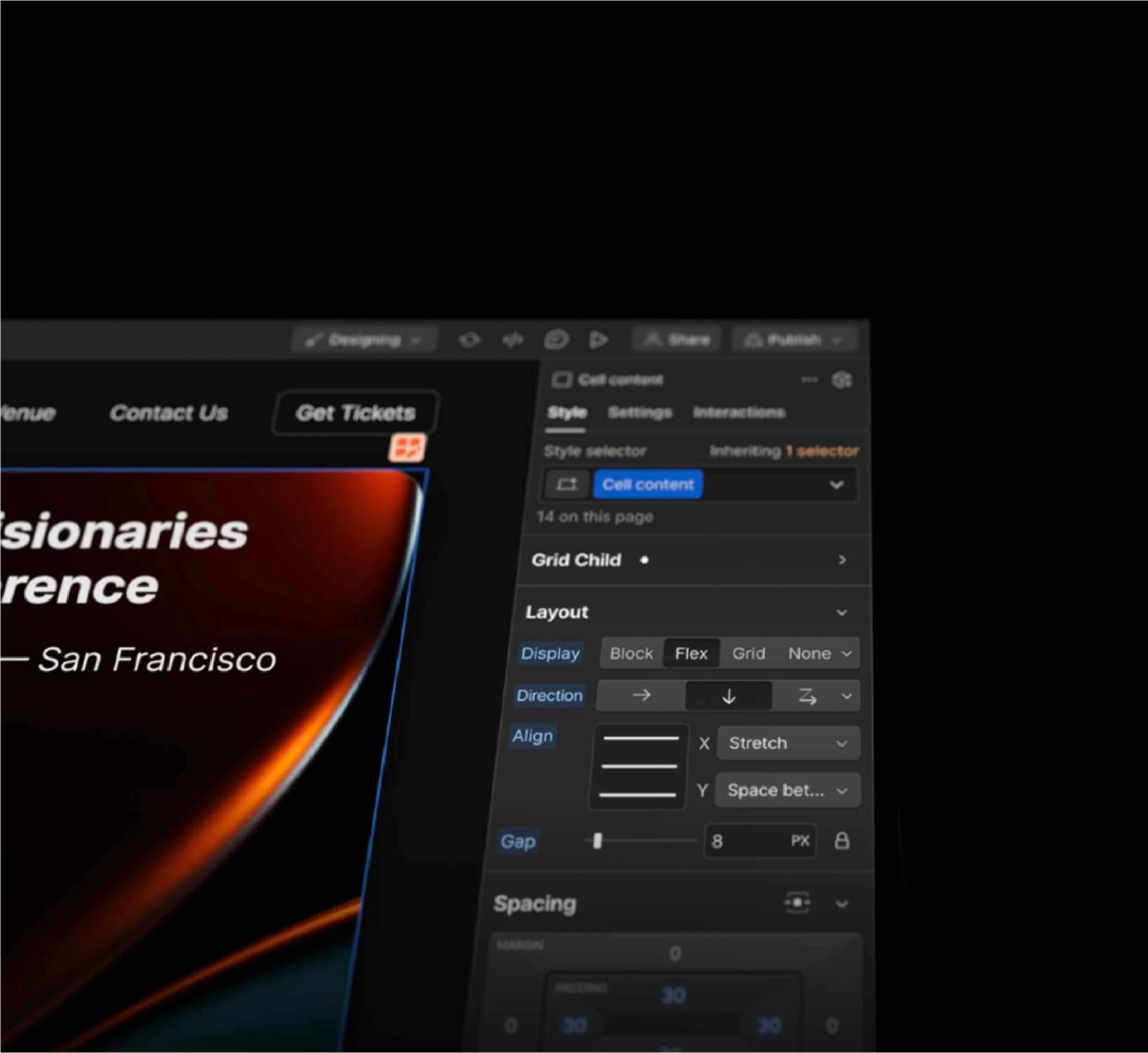Click the play preview icon
1148x1053 pixels.
tap(598, 340)
